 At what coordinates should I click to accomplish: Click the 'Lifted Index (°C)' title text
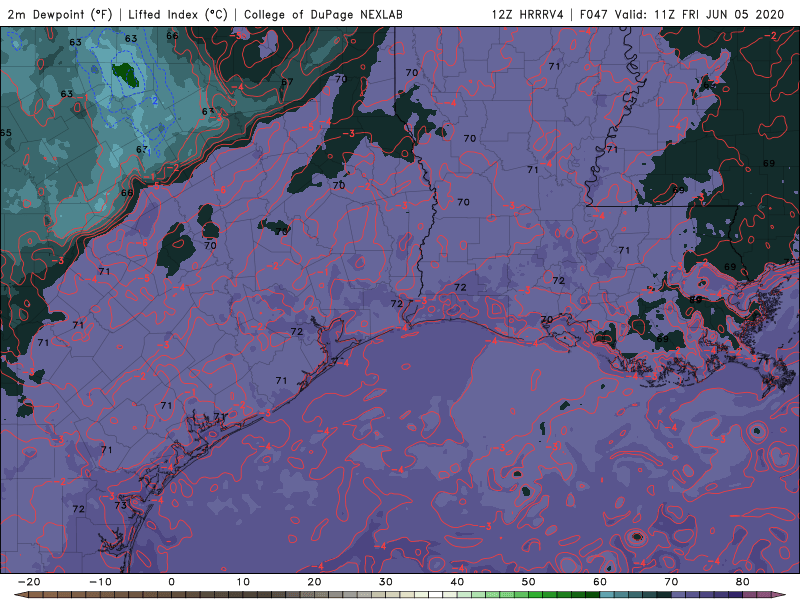point(178,14)
